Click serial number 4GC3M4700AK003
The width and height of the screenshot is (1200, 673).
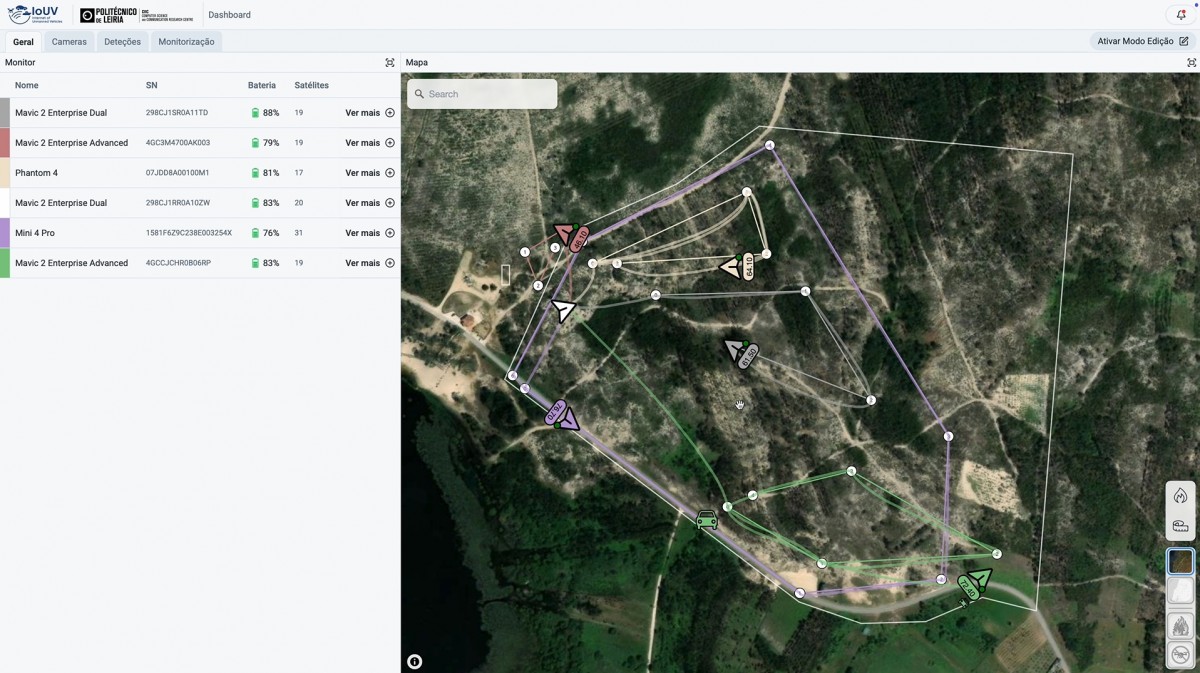(178, 143)
